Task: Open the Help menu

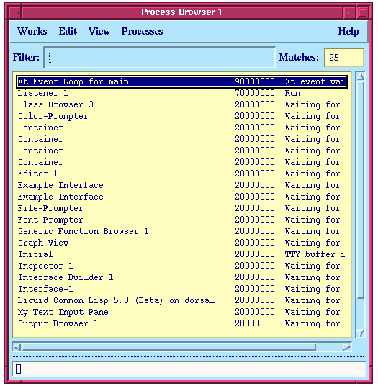Action: click(348, 31)
